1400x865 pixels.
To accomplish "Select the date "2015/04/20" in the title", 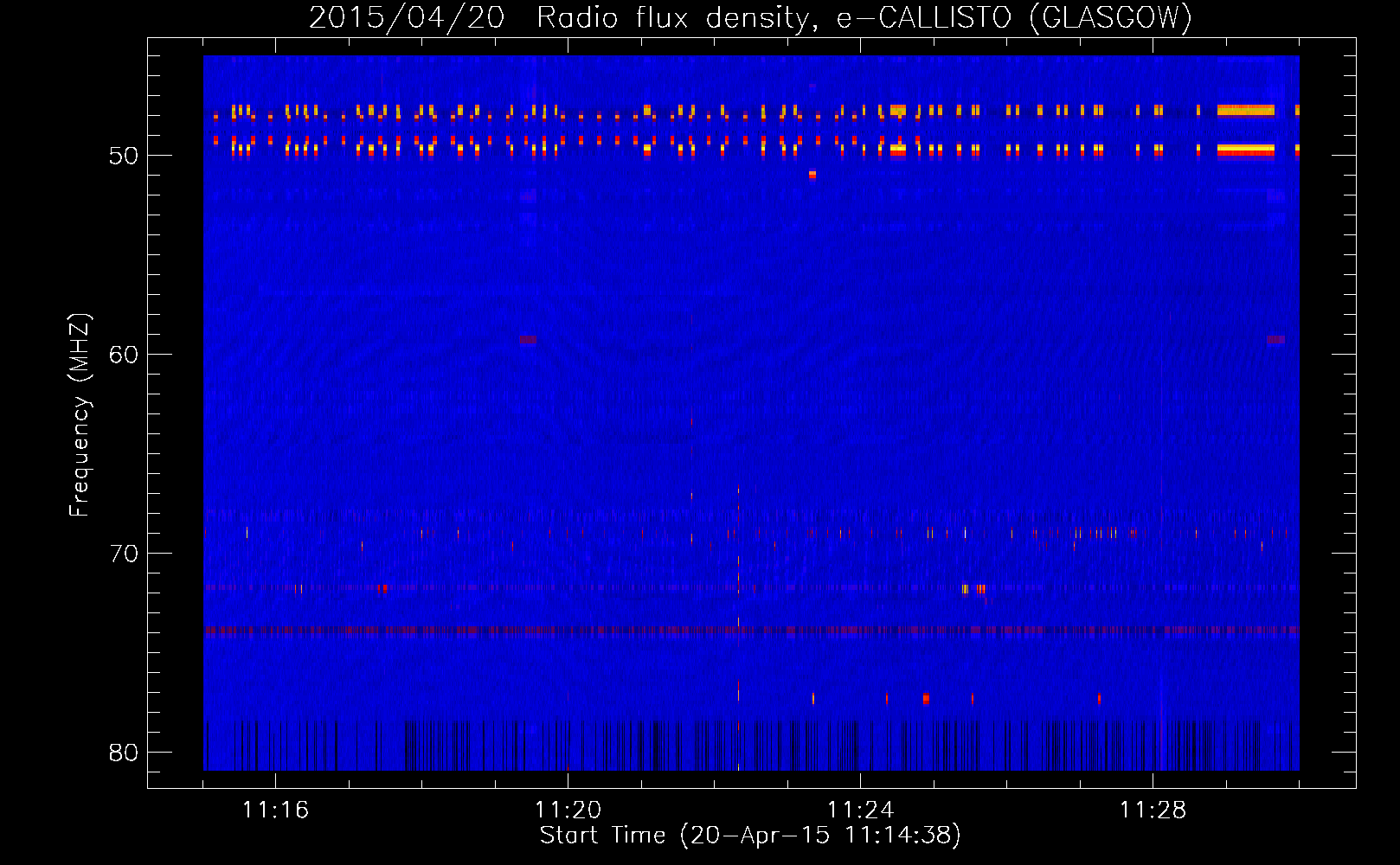I will 407,17.
